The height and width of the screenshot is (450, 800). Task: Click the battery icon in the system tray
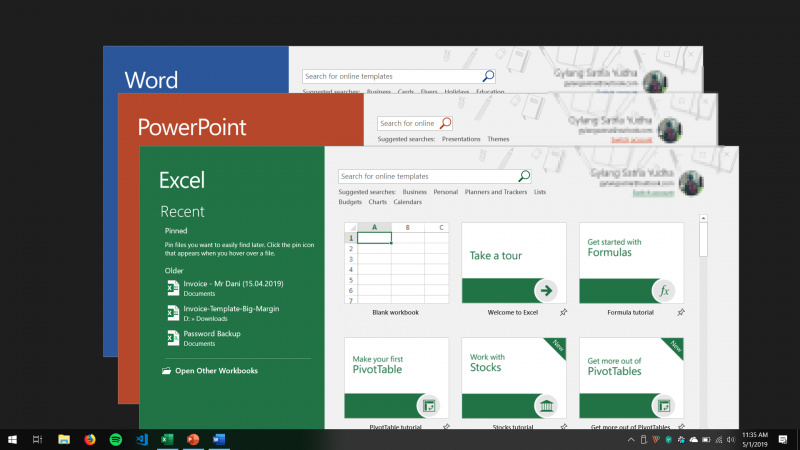[706, 439]
